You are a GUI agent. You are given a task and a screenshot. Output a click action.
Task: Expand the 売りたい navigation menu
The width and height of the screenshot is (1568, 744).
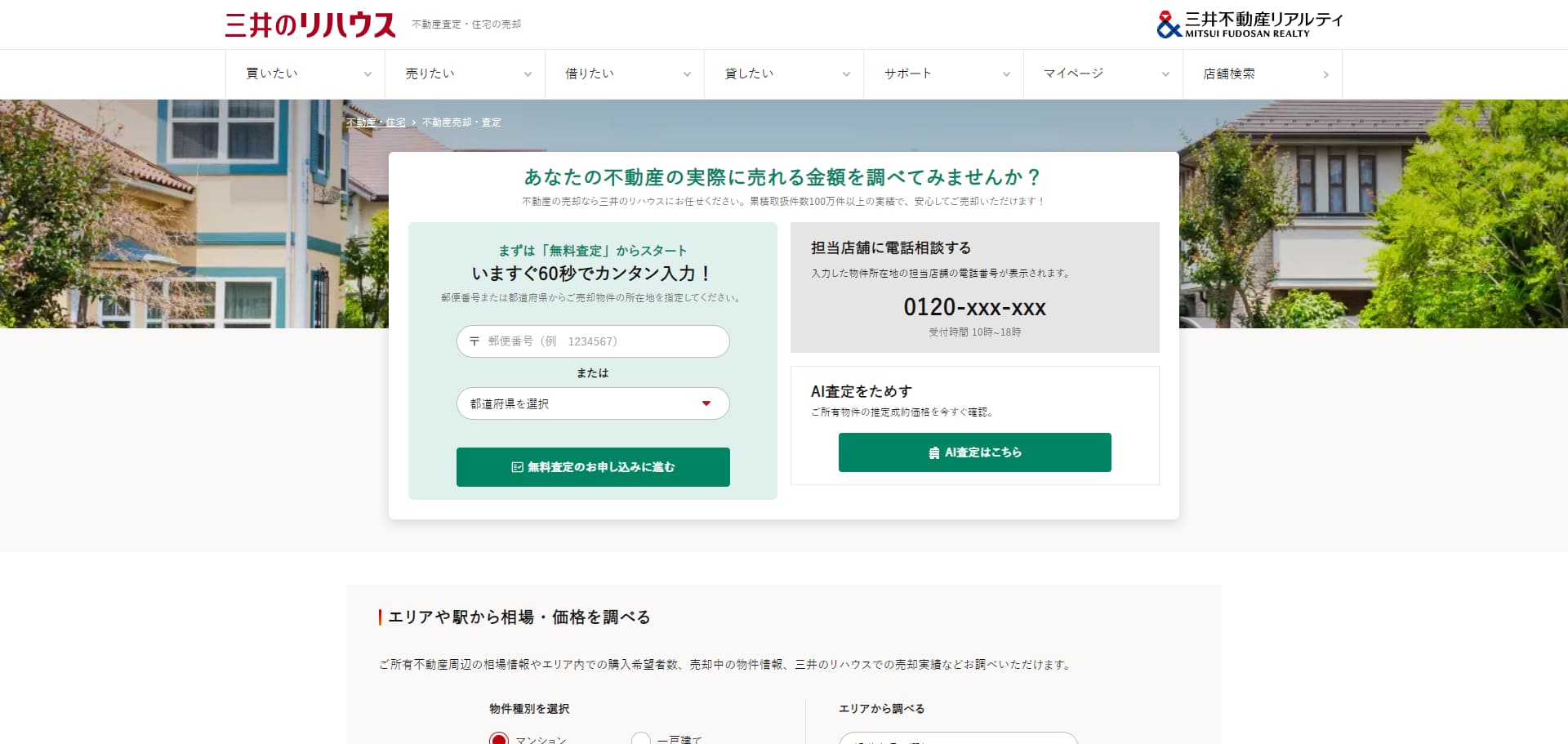coord(464,74)
